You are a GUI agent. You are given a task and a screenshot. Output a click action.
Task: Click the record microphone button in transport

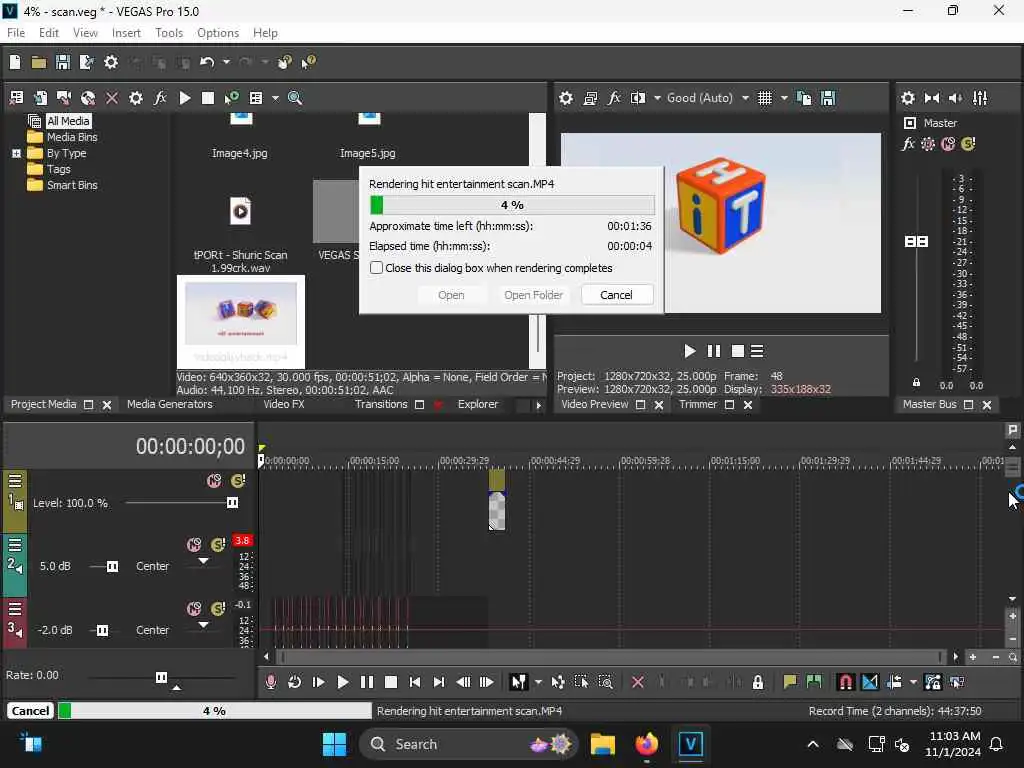click(270, 682)
